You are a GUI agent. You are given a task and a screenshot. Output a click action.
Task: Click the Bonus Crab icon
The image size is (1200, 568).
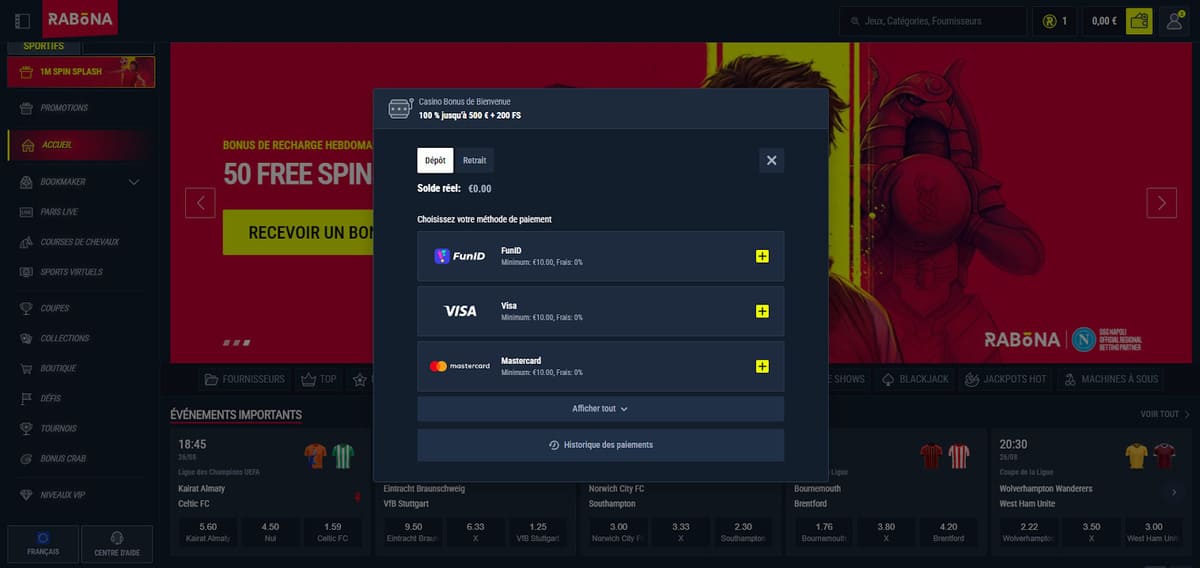[26, 458]
